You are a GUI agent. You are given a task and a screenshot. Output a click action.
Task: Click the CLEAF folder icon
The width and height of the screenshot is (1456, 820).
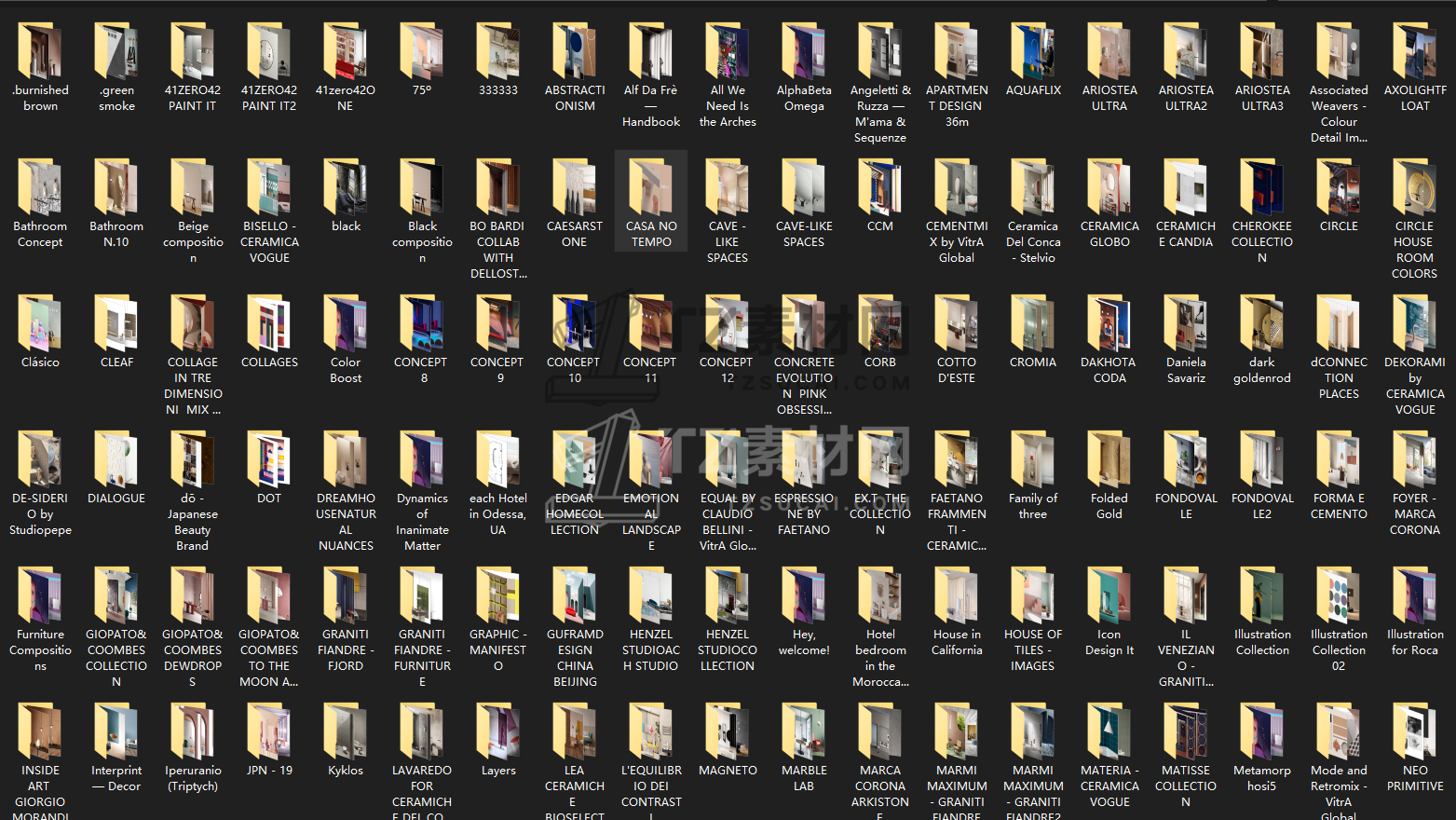(x=116, y=323)
